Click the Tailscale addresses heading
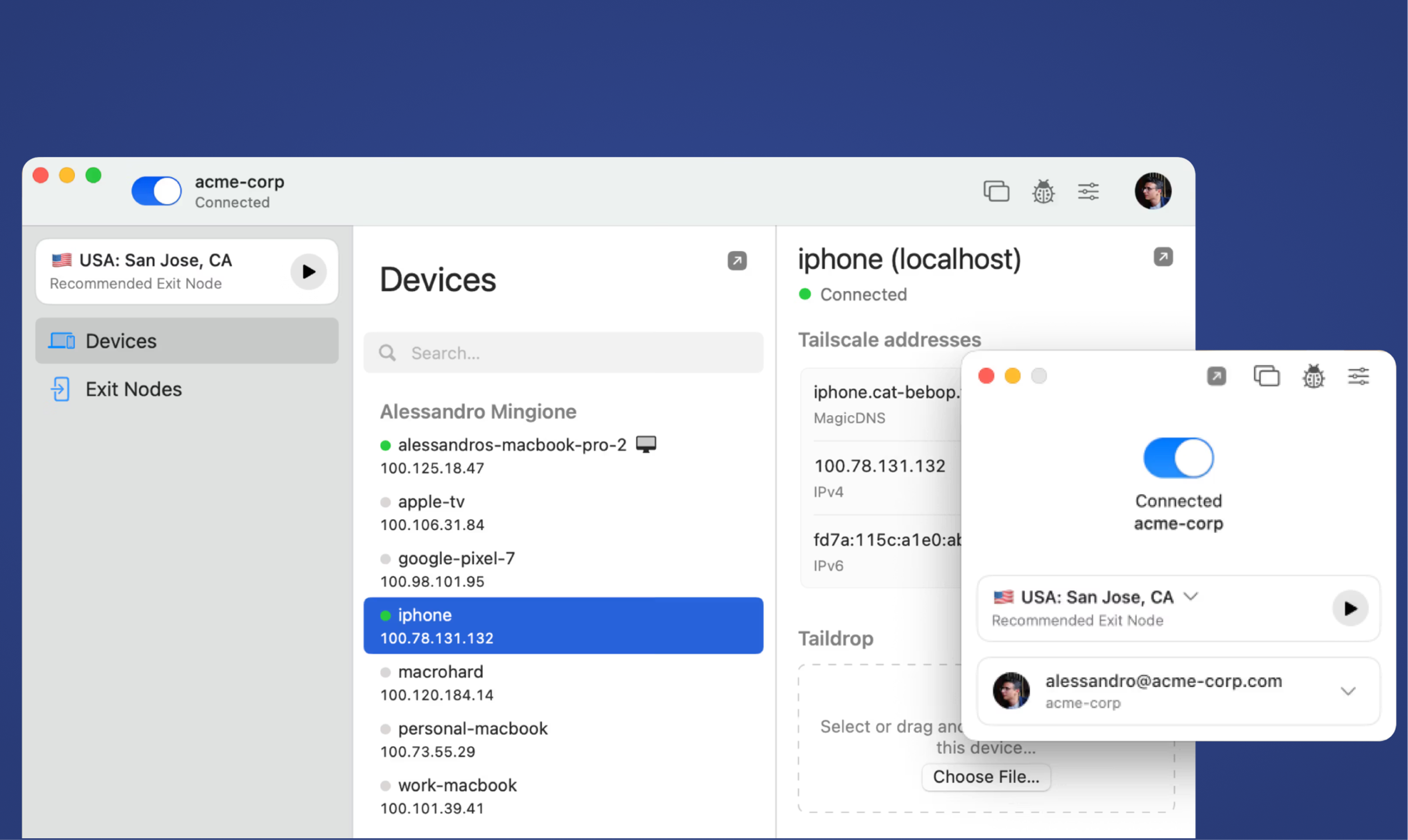The image size is (1408, 840). [889, 340]
